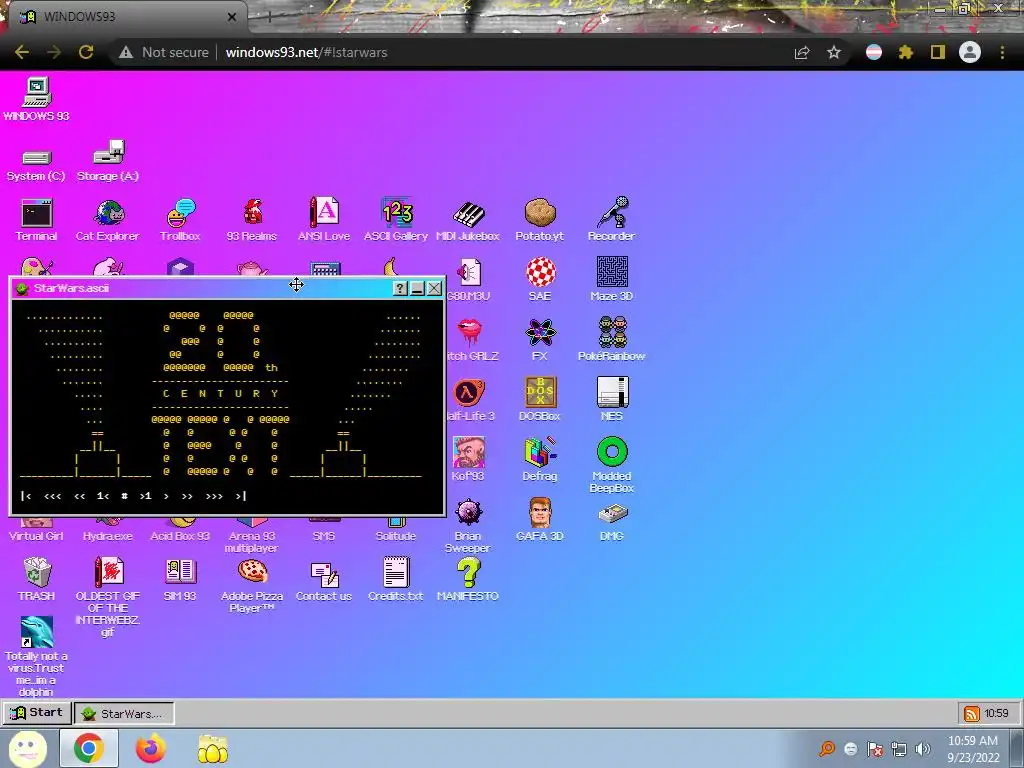1024x768 pixels.
Task: Open the G80.M3U audio file icon
Action: 469,272
